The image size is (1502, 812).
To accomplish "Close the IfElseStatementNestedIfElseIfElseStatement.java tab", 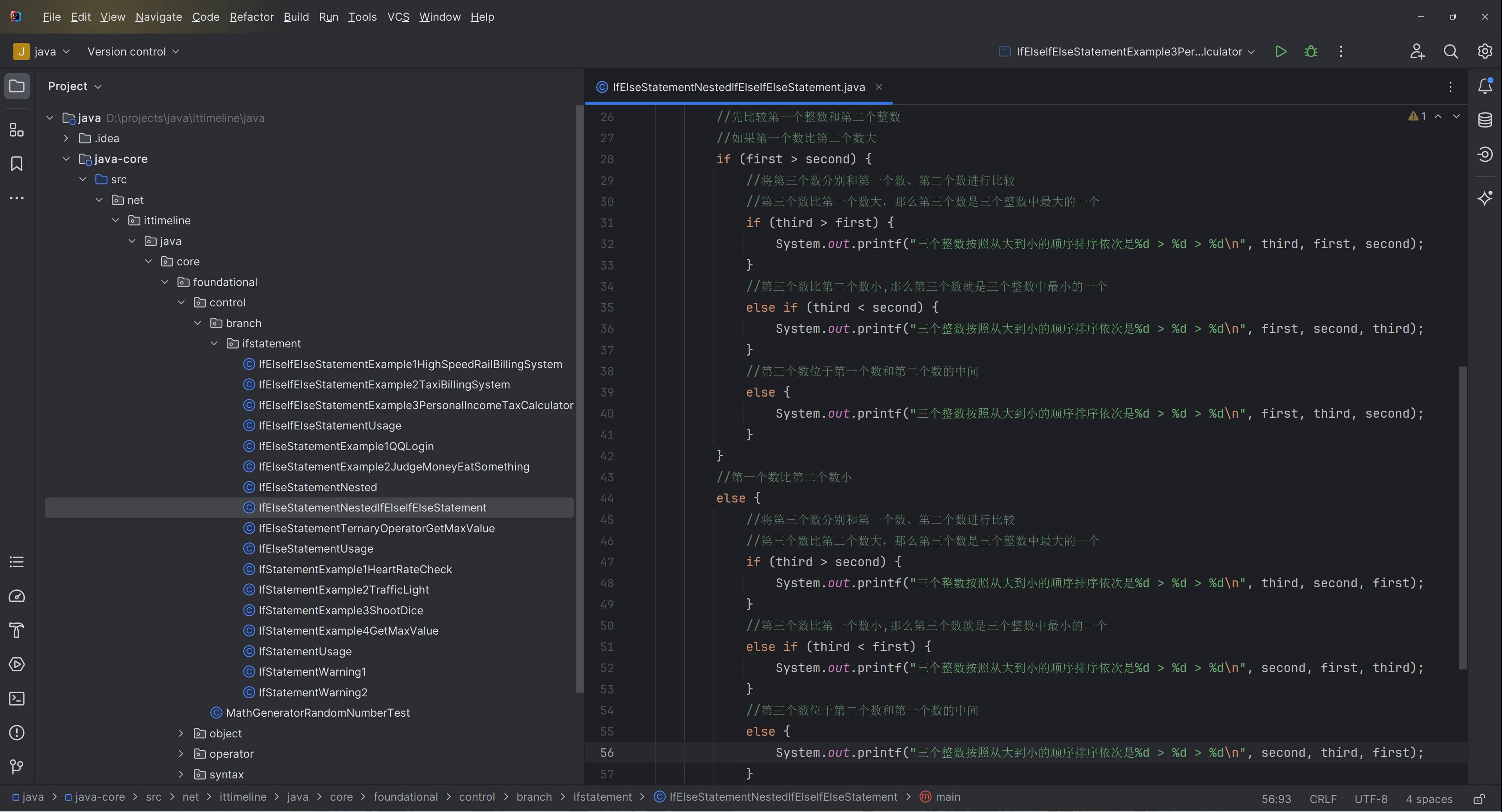I will (879, 87).
